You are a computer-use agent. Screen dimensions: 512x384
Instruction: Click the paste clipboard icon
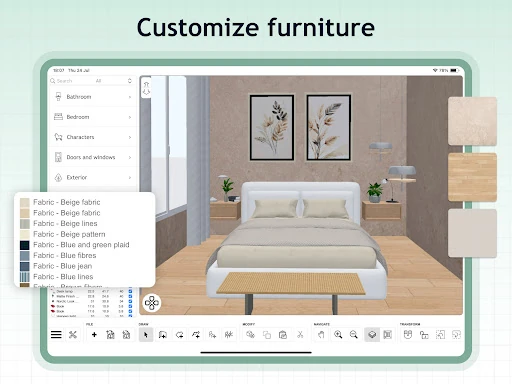click(283, 335)
